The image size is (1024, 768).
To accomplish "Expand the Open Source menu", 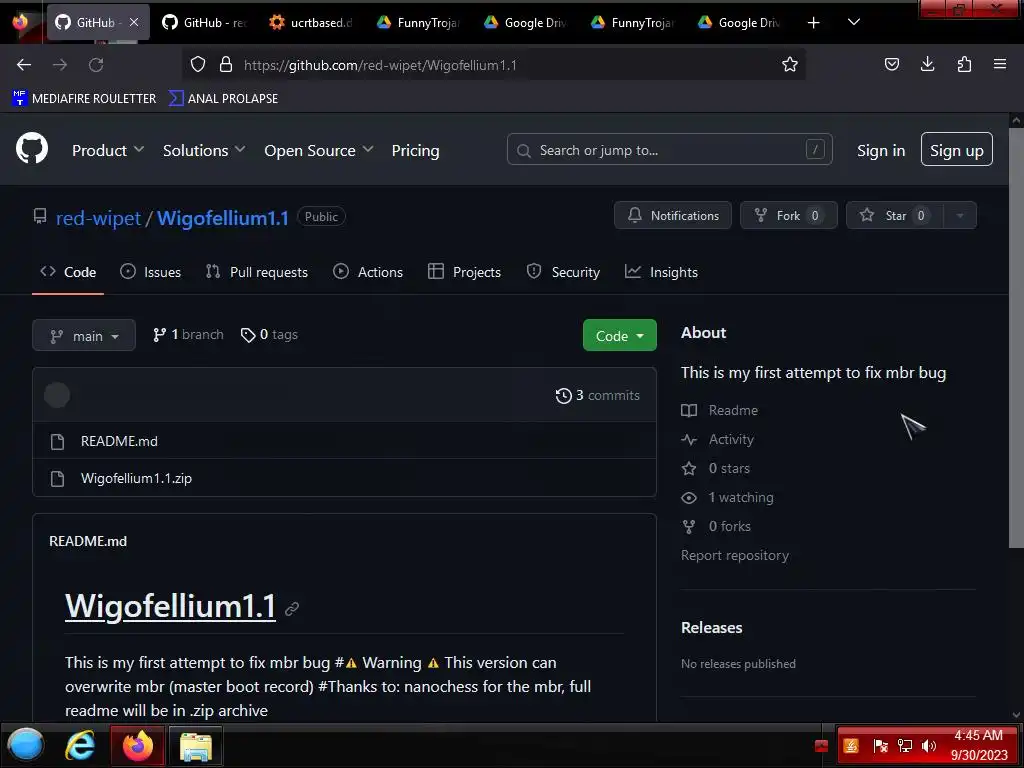I will 319,150.
